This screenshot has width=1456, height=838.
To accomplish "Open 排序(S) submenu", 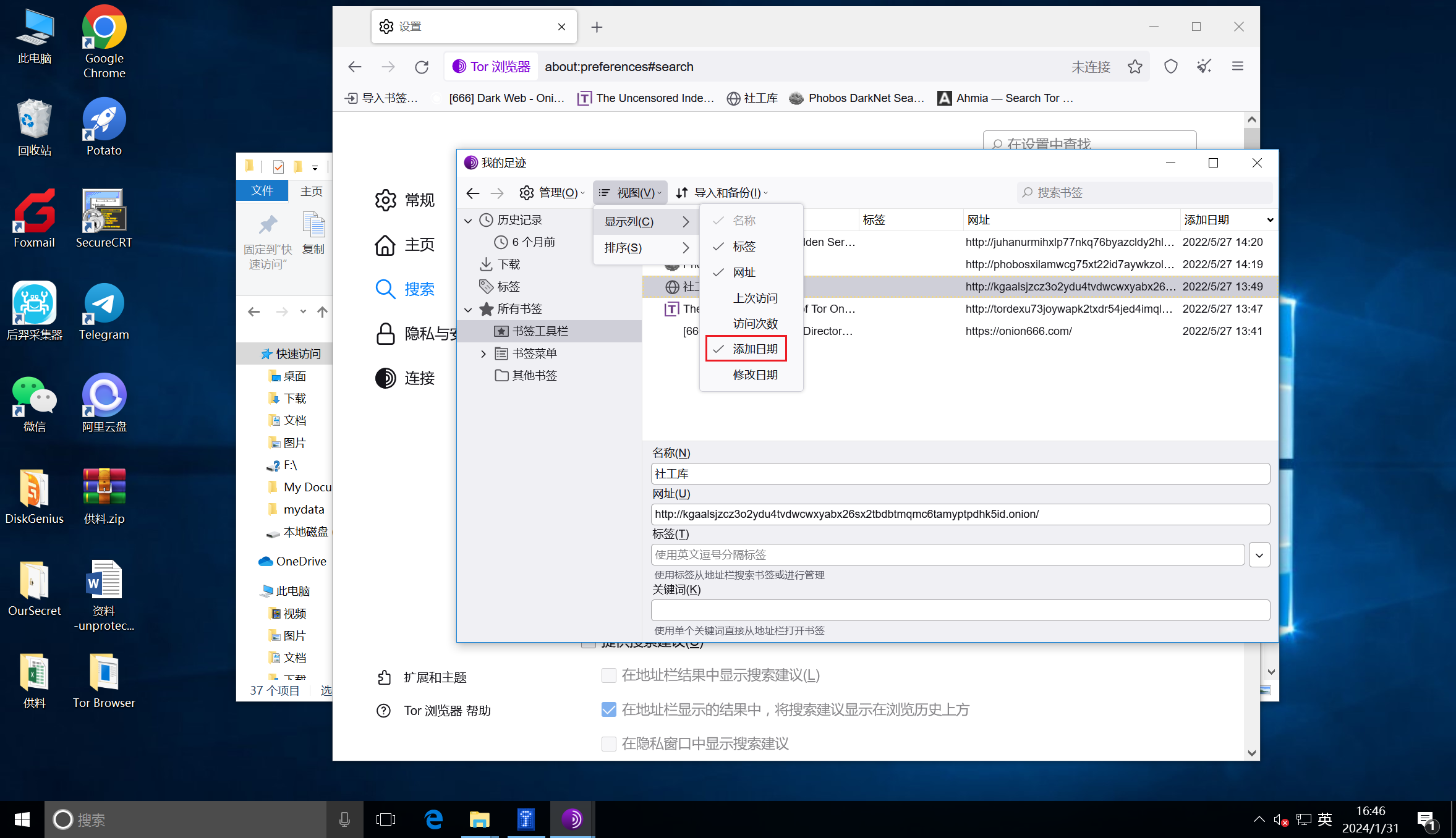I will click(646, 248).
